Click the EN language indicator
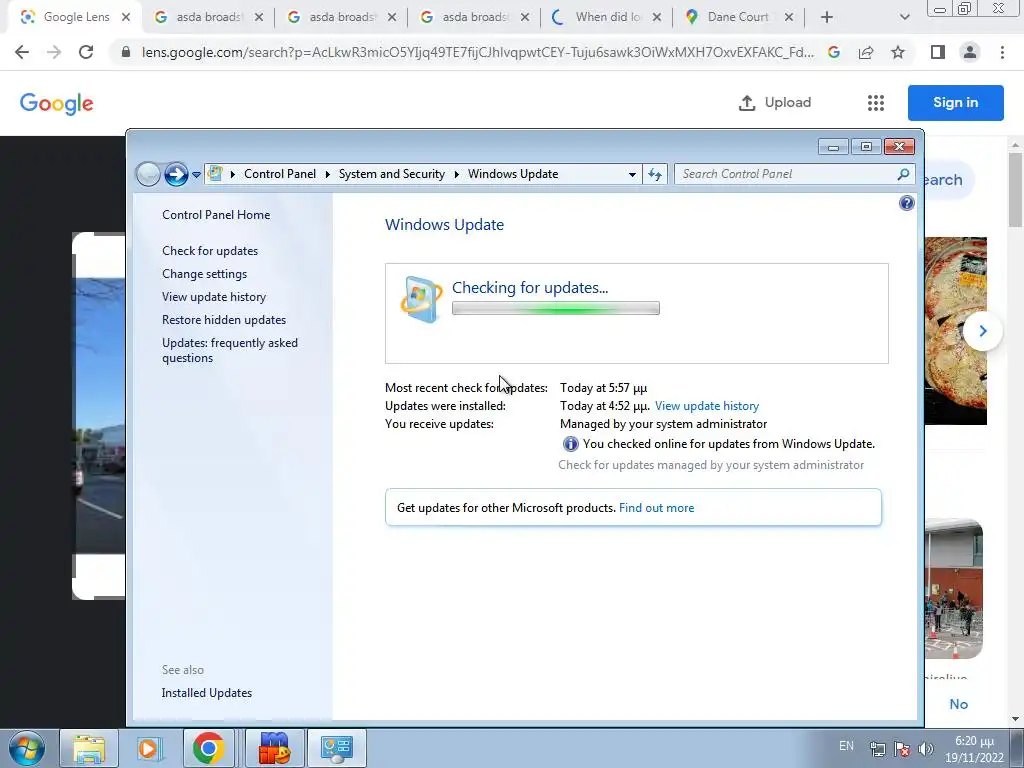 point(846,746)
